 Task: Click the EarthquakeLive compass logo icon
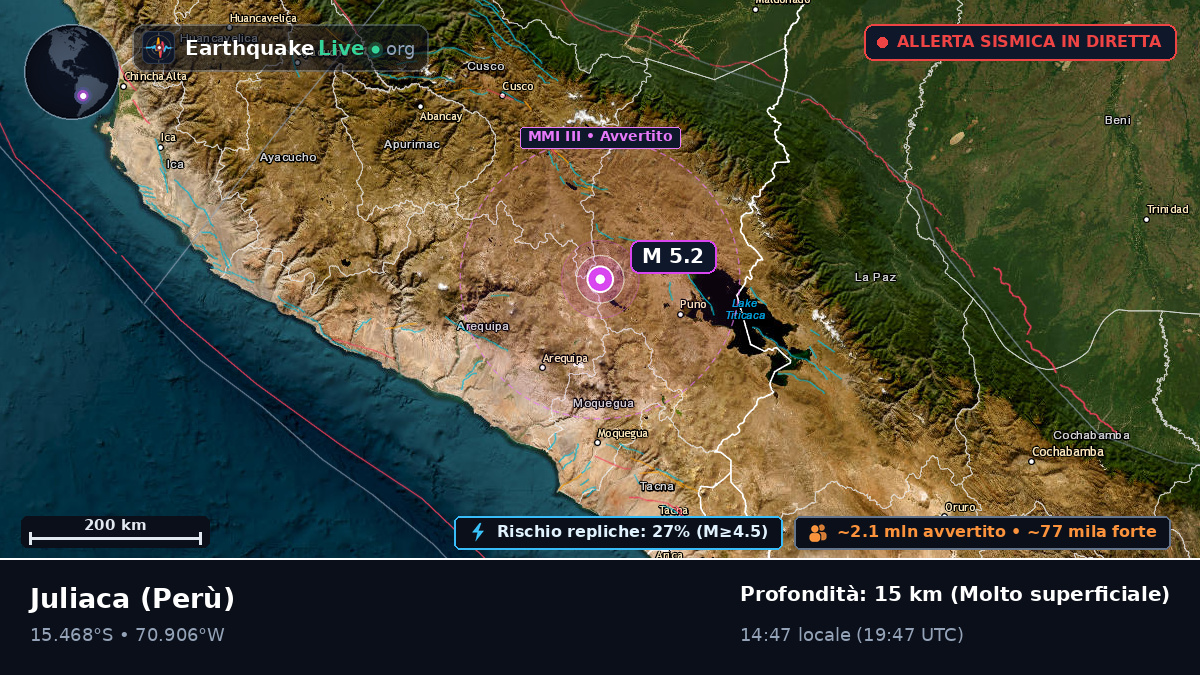(158, 48)
